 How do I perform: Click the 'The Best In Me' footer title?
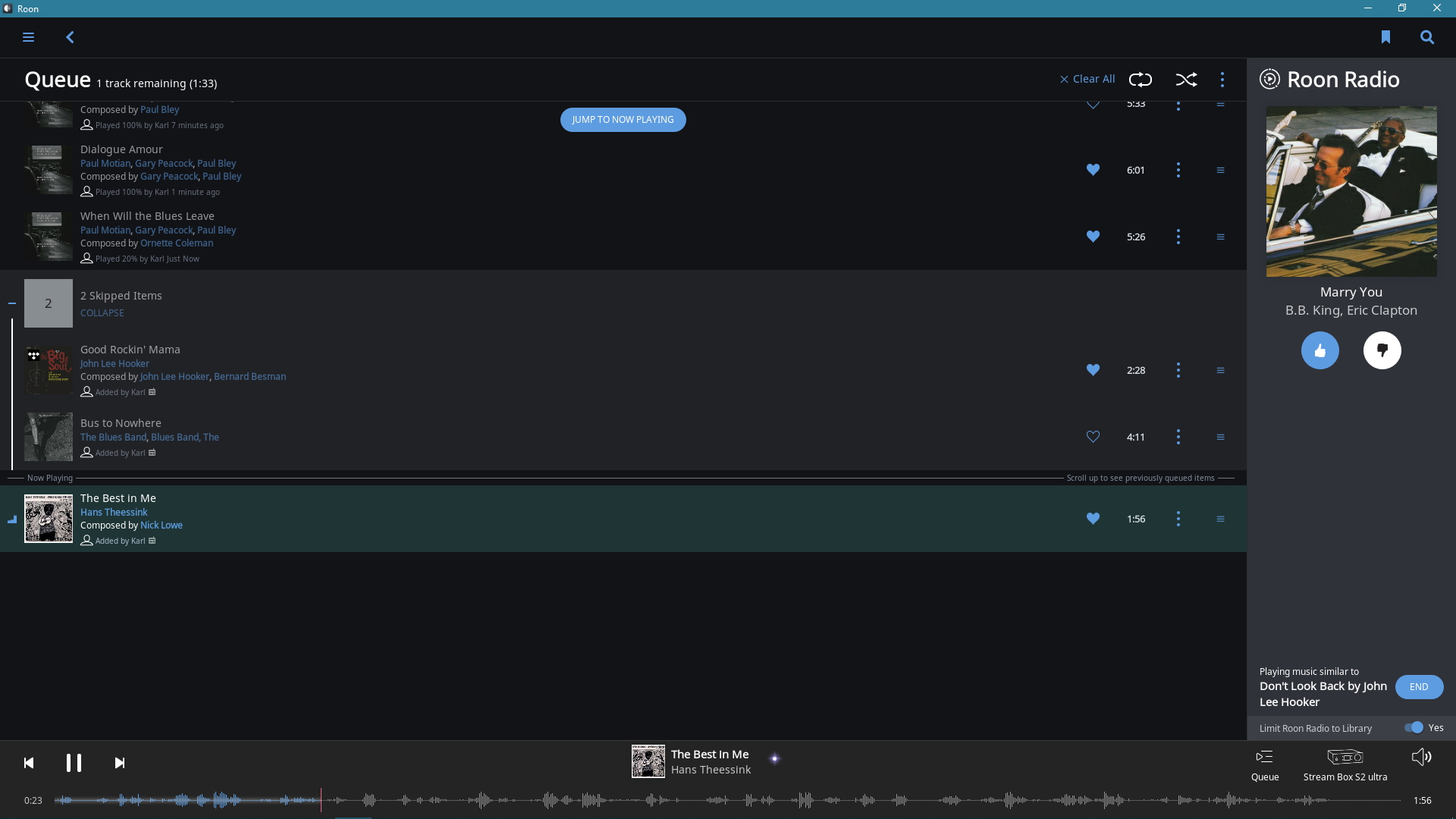point(710,754)
